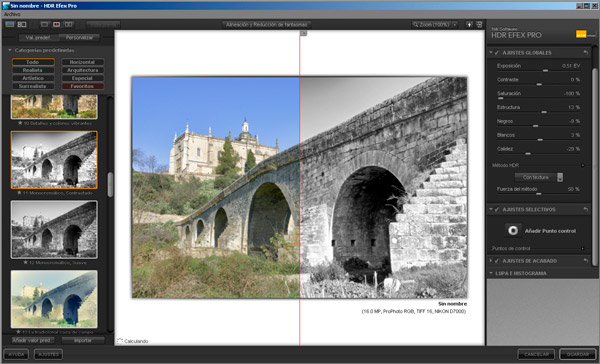The image size is (600, 364).
Task: Click the Cancelar button
Action: 536,354
